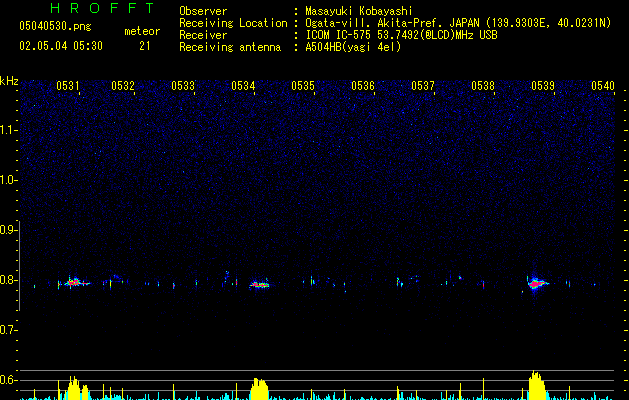Viewport: 629px width, 400px height.
Task: Click time marker 0536
Action: click(363, 86)
